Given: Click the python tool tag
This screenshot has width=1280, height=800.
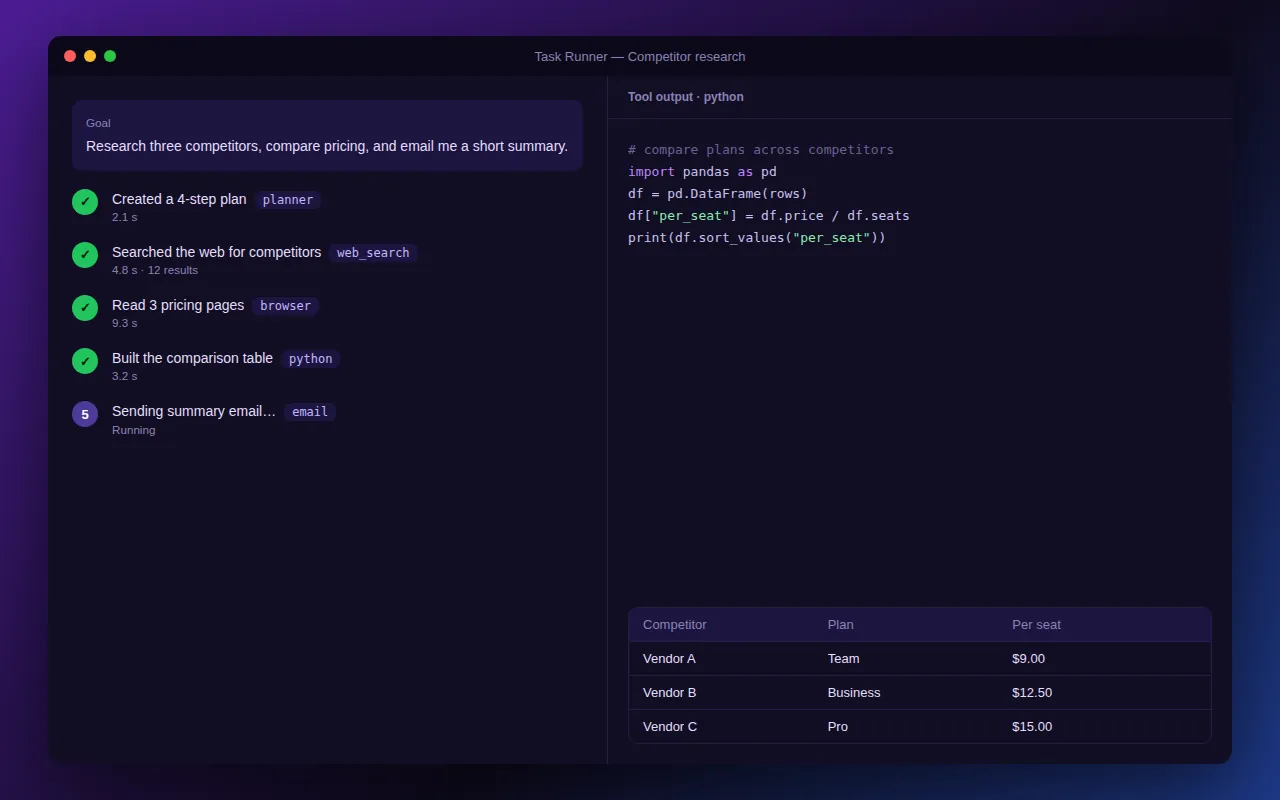Looking at the screenshot, I should click(310, 359).
